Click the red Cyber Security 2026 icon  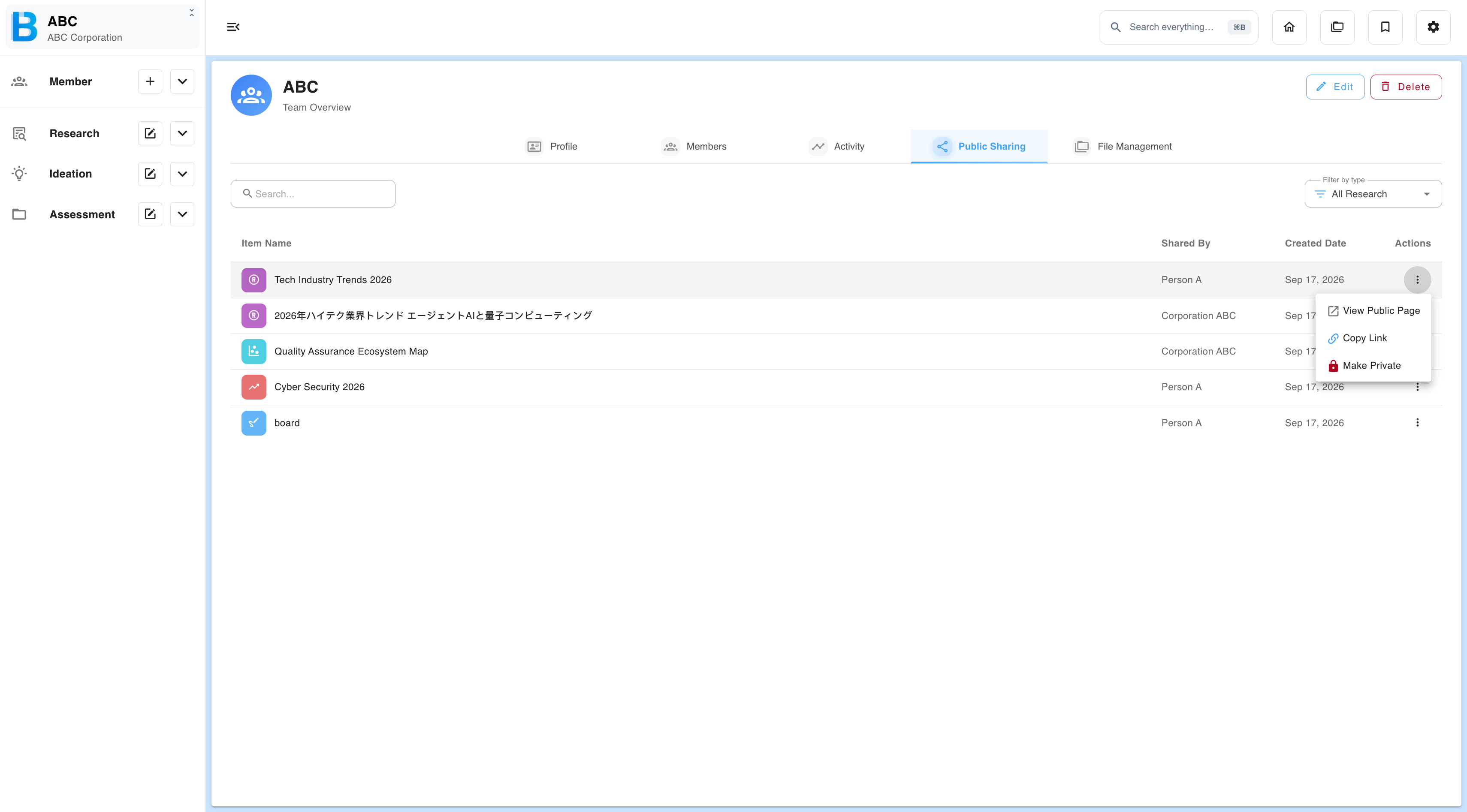tap(254, 387)
